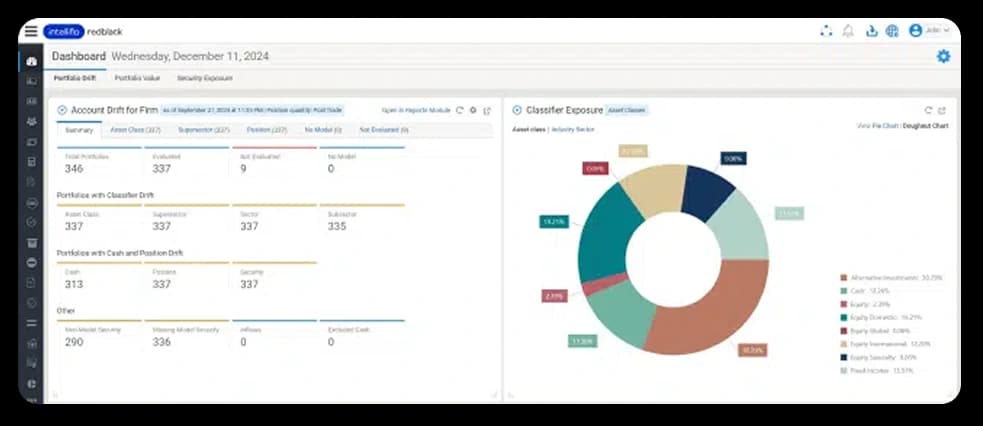The width and height of the screenshot is (983, 426).
Task: Select the Summary tab
Action: (79, 130)
